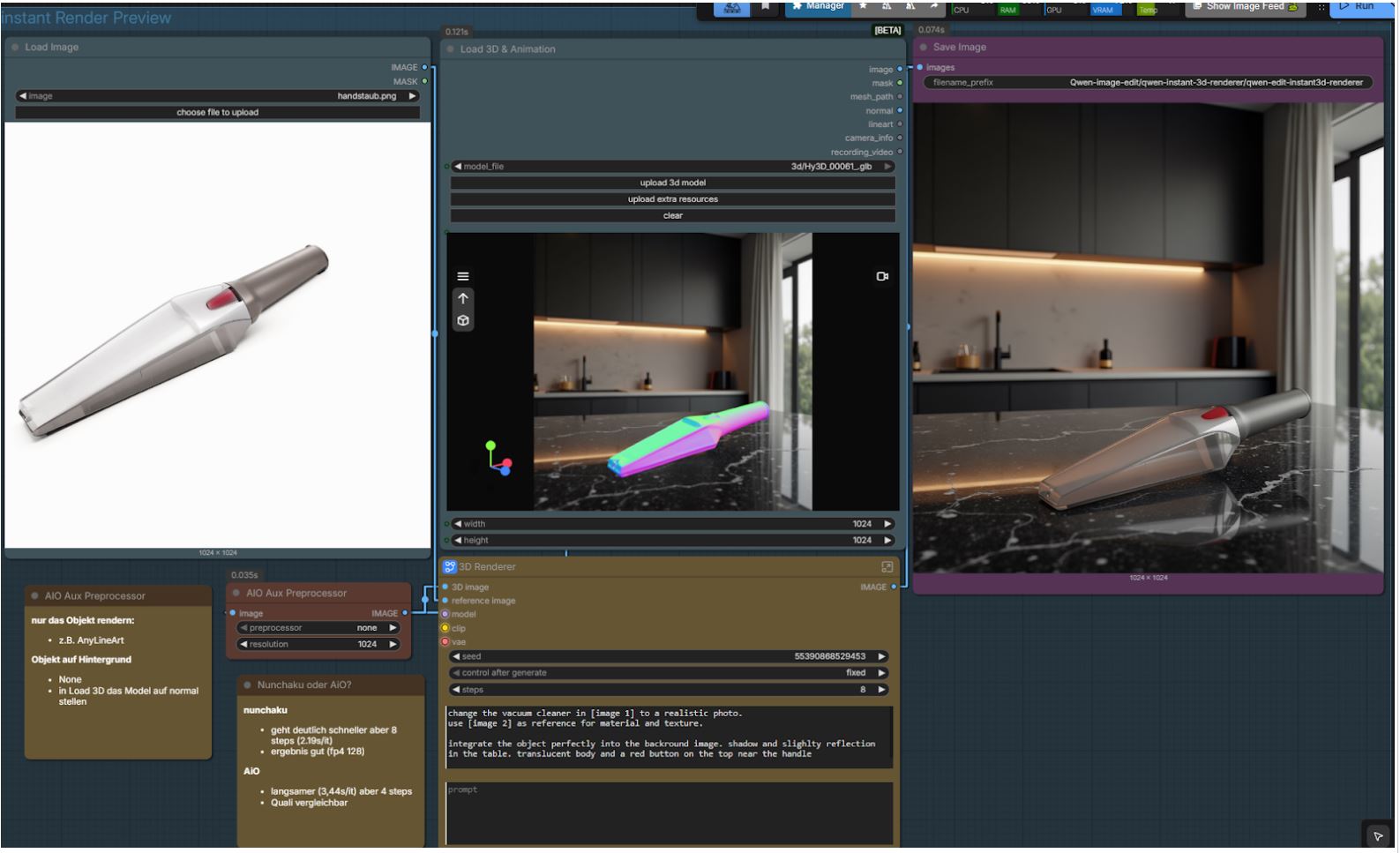Screen dimensions: 1400x853
Task: Open control after generate dropdown
Action: click(x=669, y=673)
